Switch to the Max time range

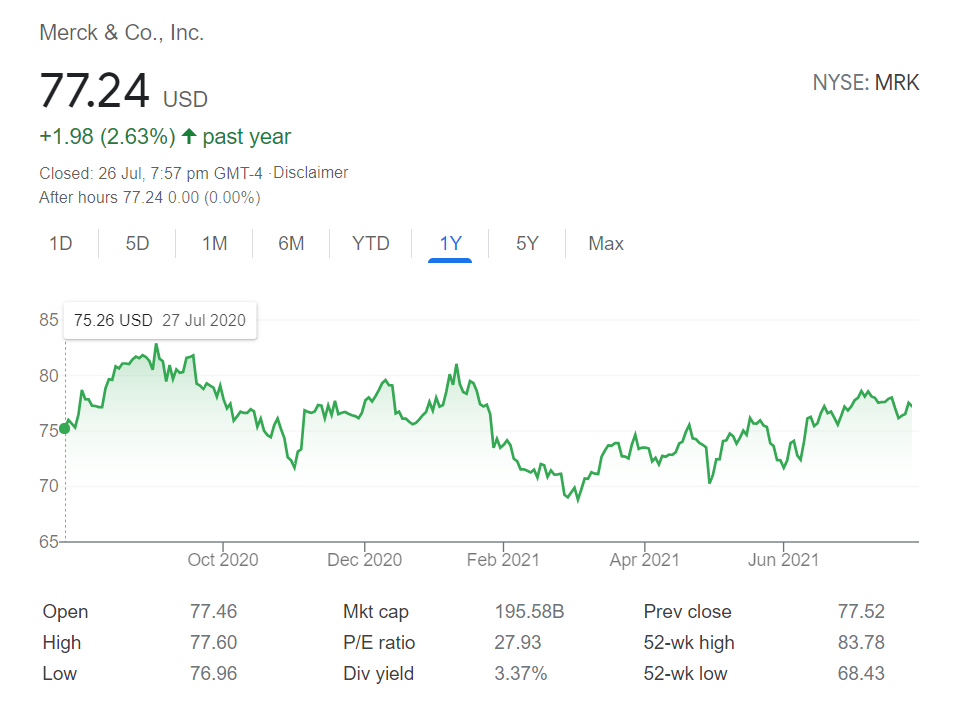tap(604, 243)
